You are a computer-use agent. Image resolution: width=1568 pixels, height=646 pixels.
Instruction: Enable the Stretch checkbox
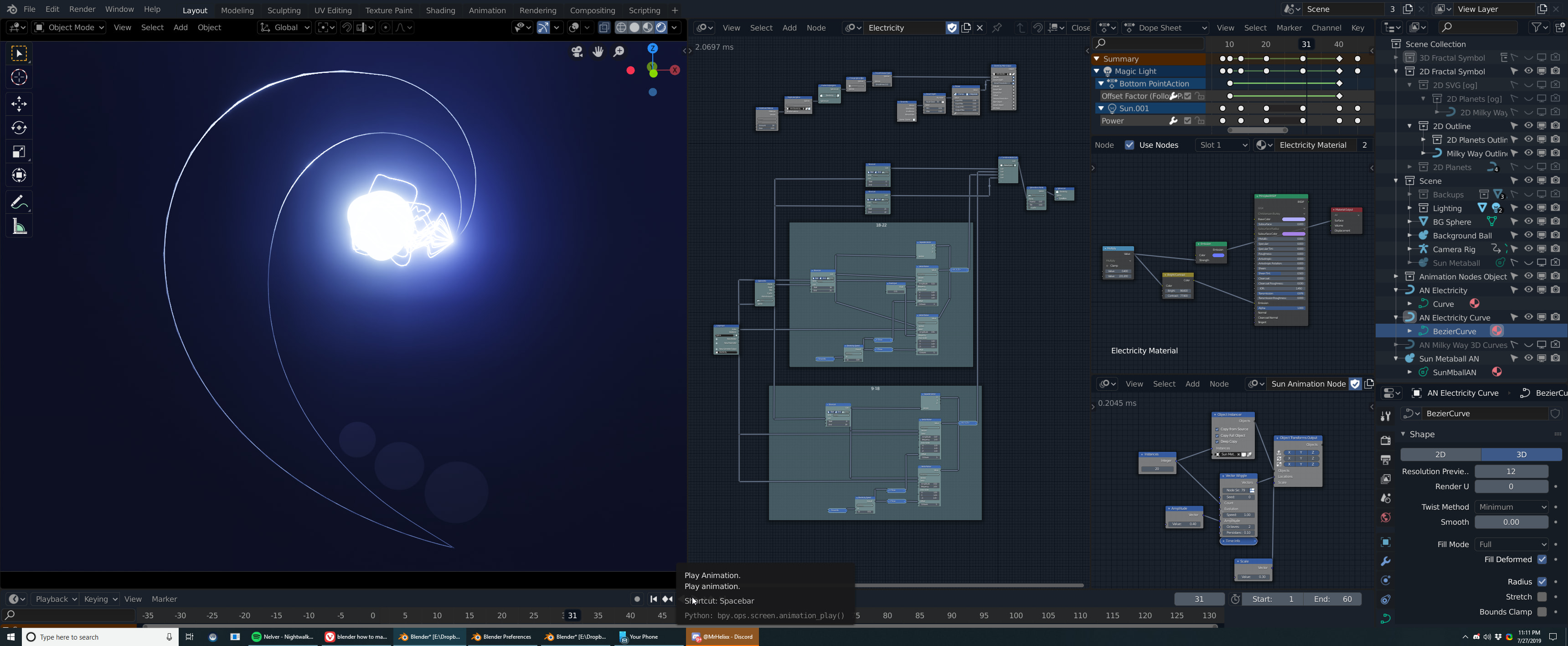(1541, 597)
